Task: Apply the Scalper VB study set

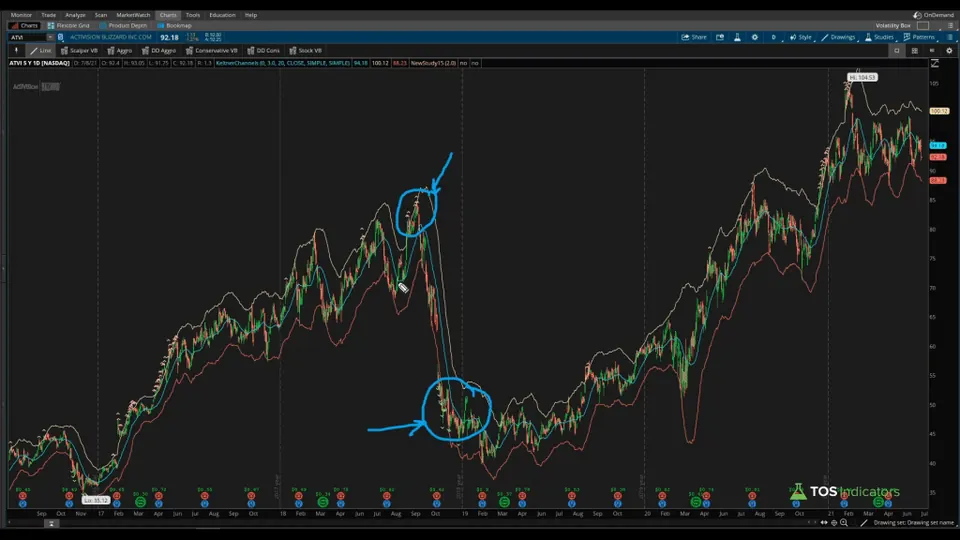Action: click(80, 51)
